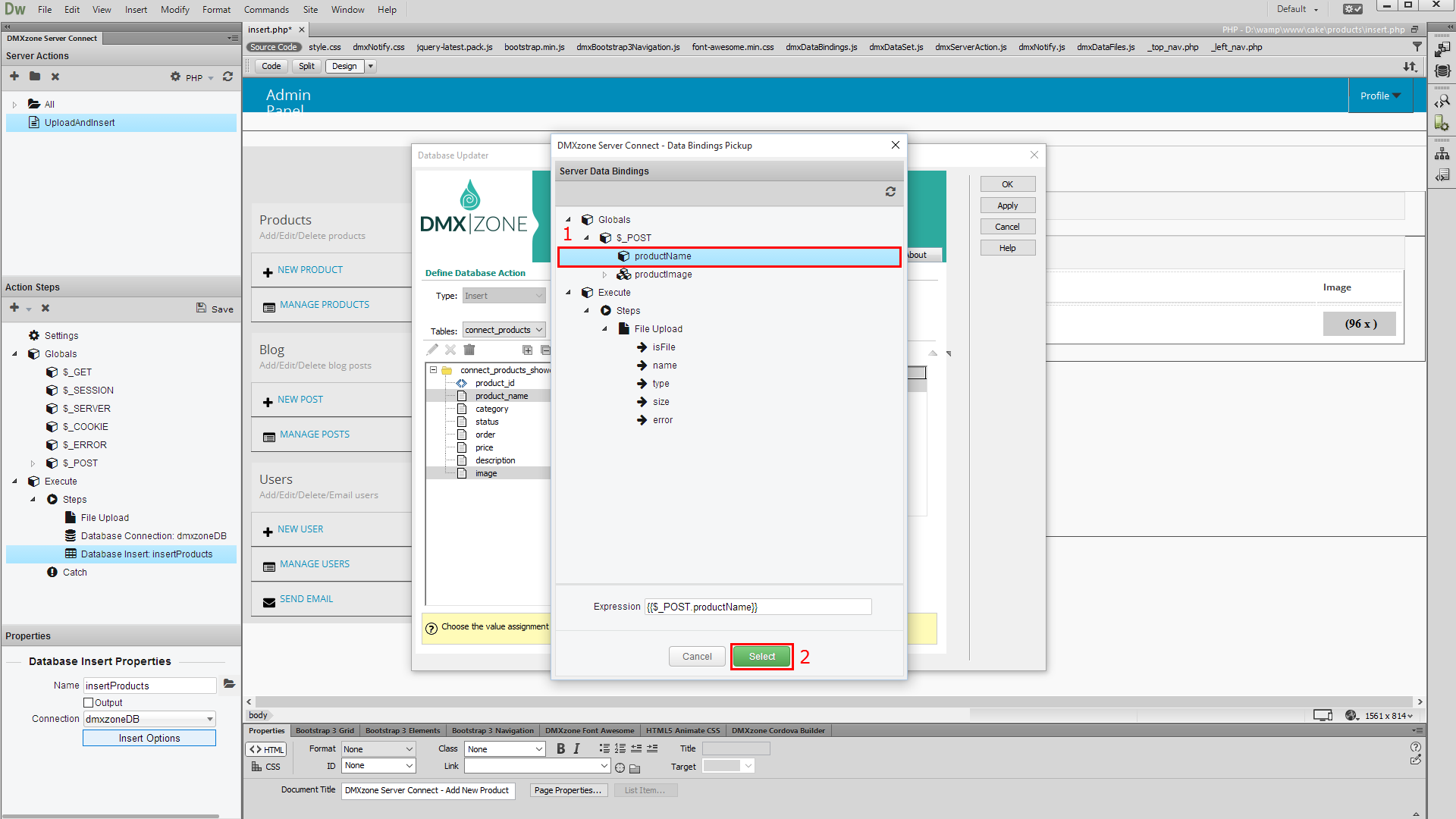Open Bootstrap 3 Grid tab
Screen dimensions: 1456x819
[x=325, y=730]
